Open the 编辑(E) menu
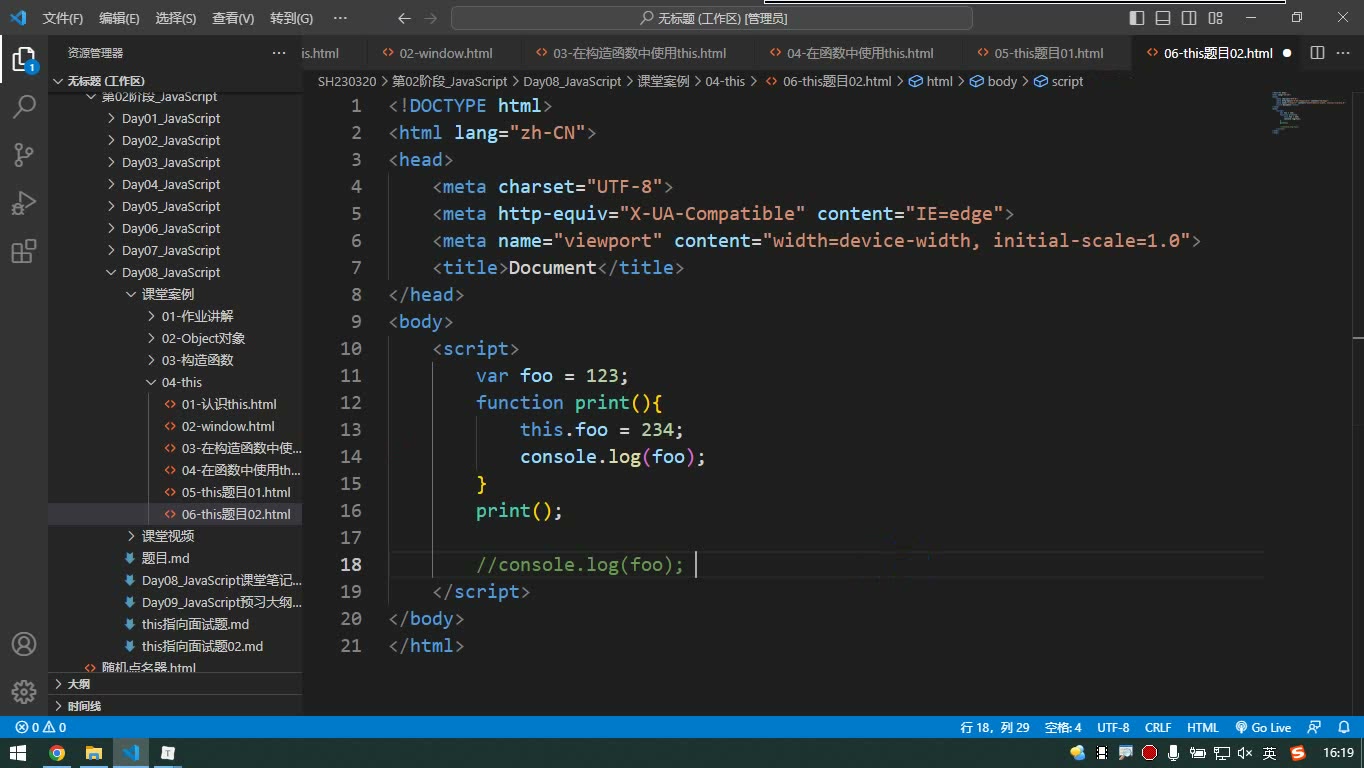Viewport: 1364px width, 768px height. pyautogui.click(x=119, y=18)
